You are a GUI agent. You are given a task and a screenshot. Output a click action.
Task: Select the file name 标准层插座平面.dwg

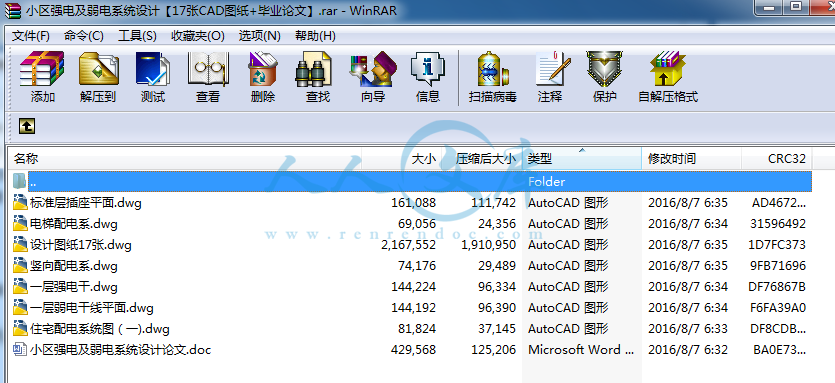pos(86,203)
